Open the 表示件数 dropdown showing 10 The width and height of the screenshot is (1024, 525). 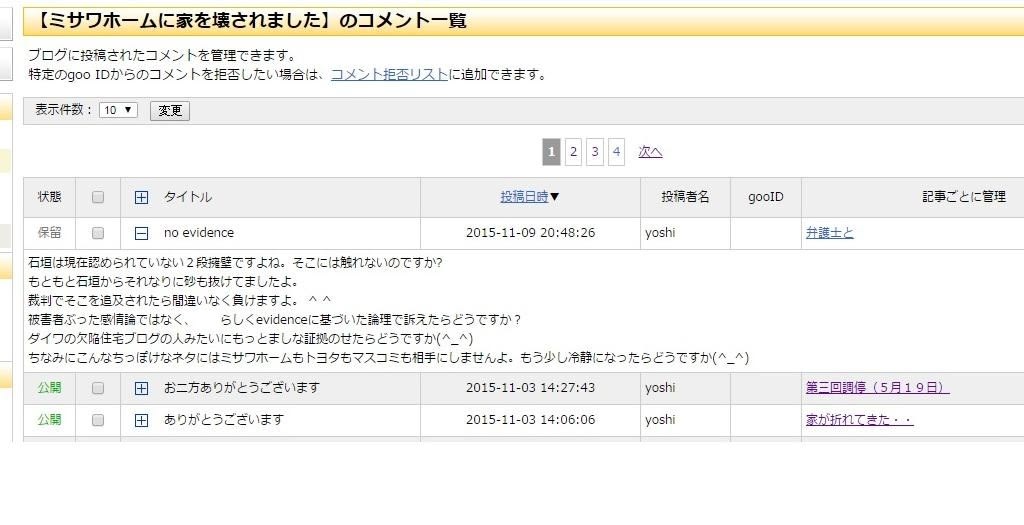coord(118,110)
